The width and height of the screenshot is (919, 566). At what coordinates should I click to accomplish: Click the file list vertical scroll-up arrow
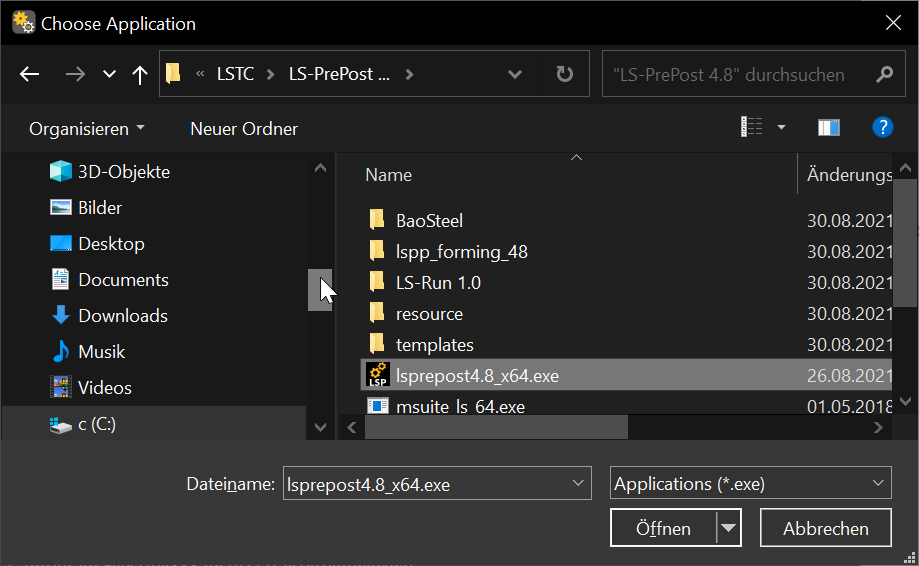(x=906, y=168)
